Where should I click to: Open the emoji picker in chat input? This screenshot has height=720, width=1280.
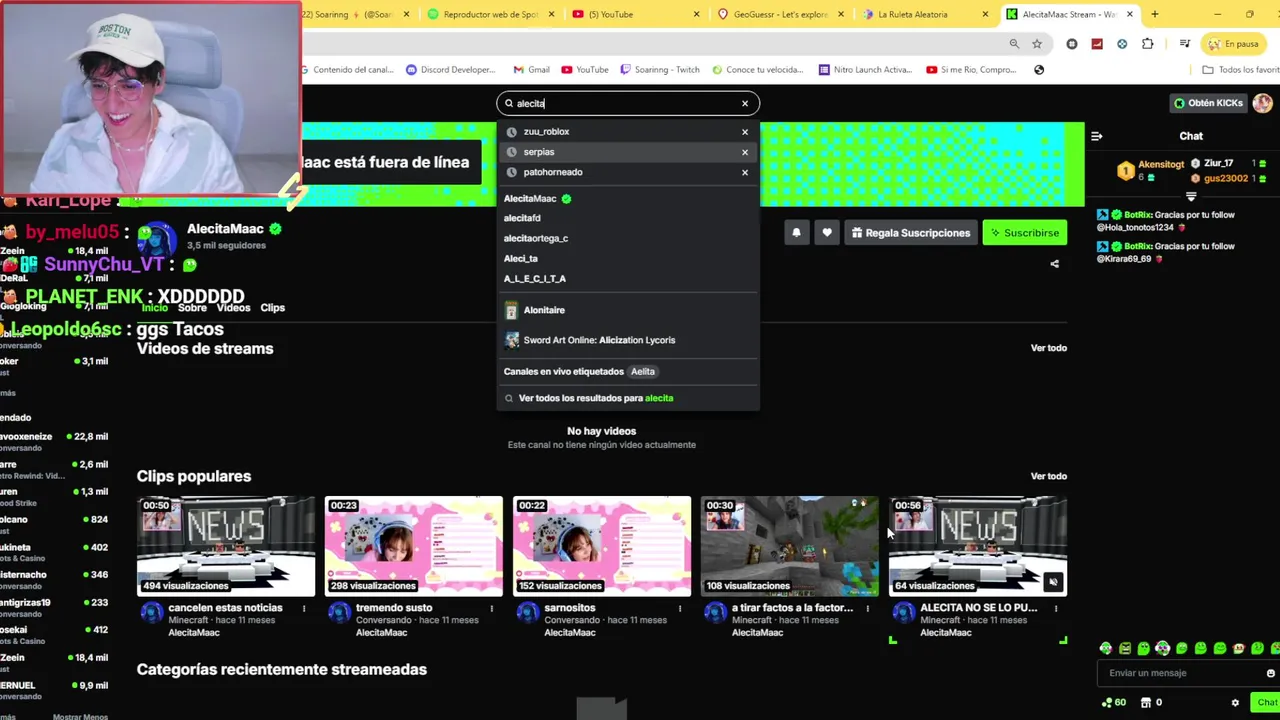(x=1271, y=673)
